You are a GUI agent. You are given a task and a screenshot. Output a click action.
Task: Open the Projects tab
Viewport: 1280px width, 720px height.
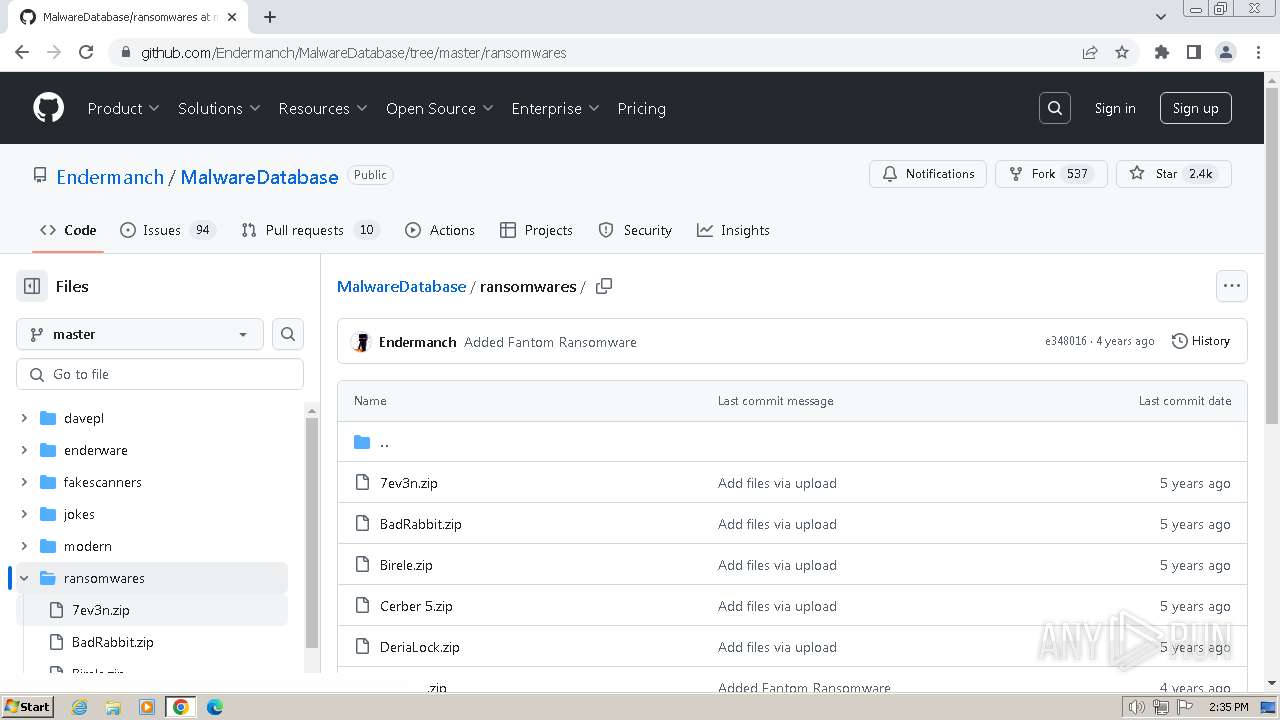(536, 230)
